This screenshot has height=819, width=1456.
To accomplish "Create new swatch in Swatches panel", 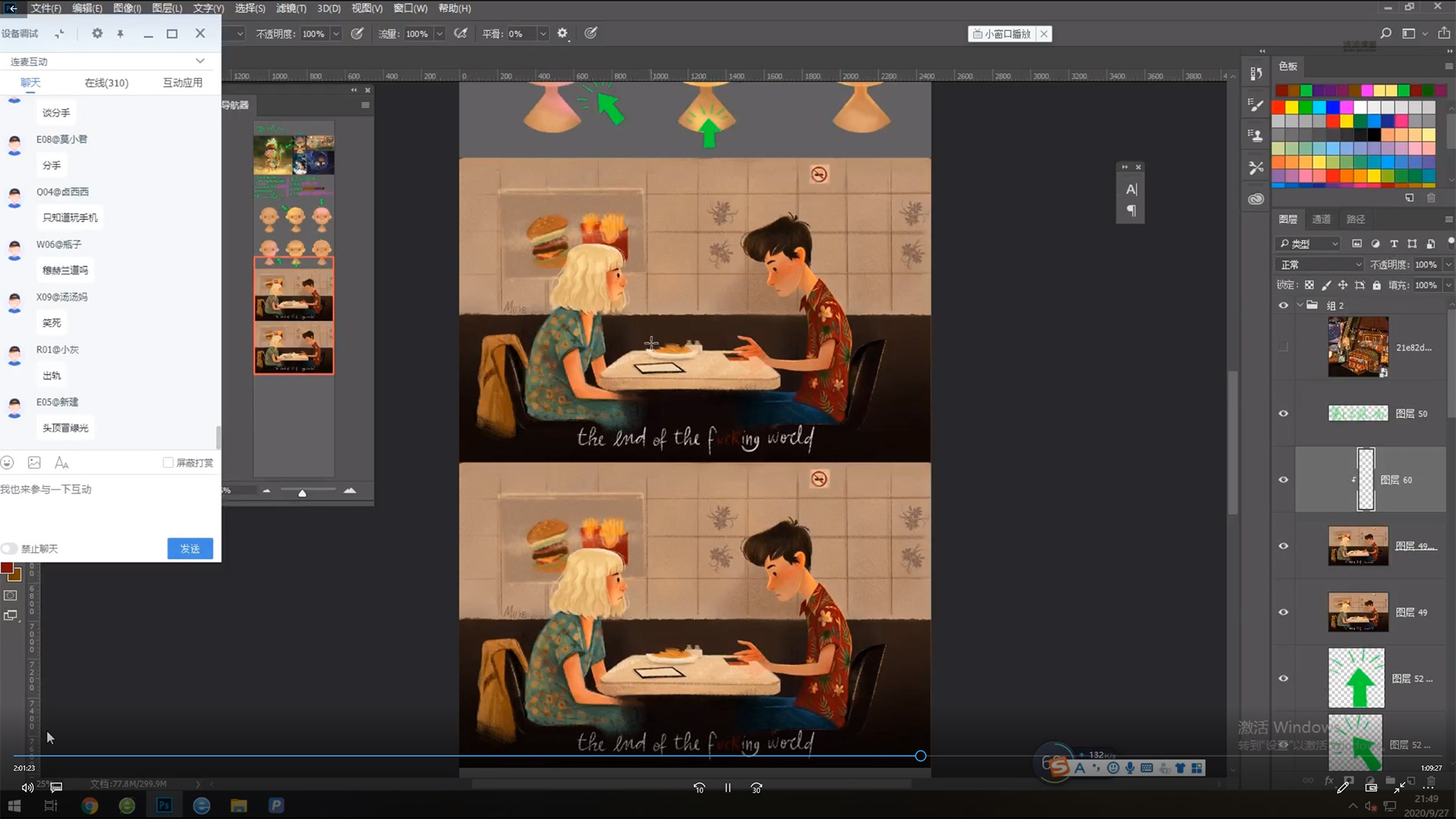I will click(x=1409, y=198).
